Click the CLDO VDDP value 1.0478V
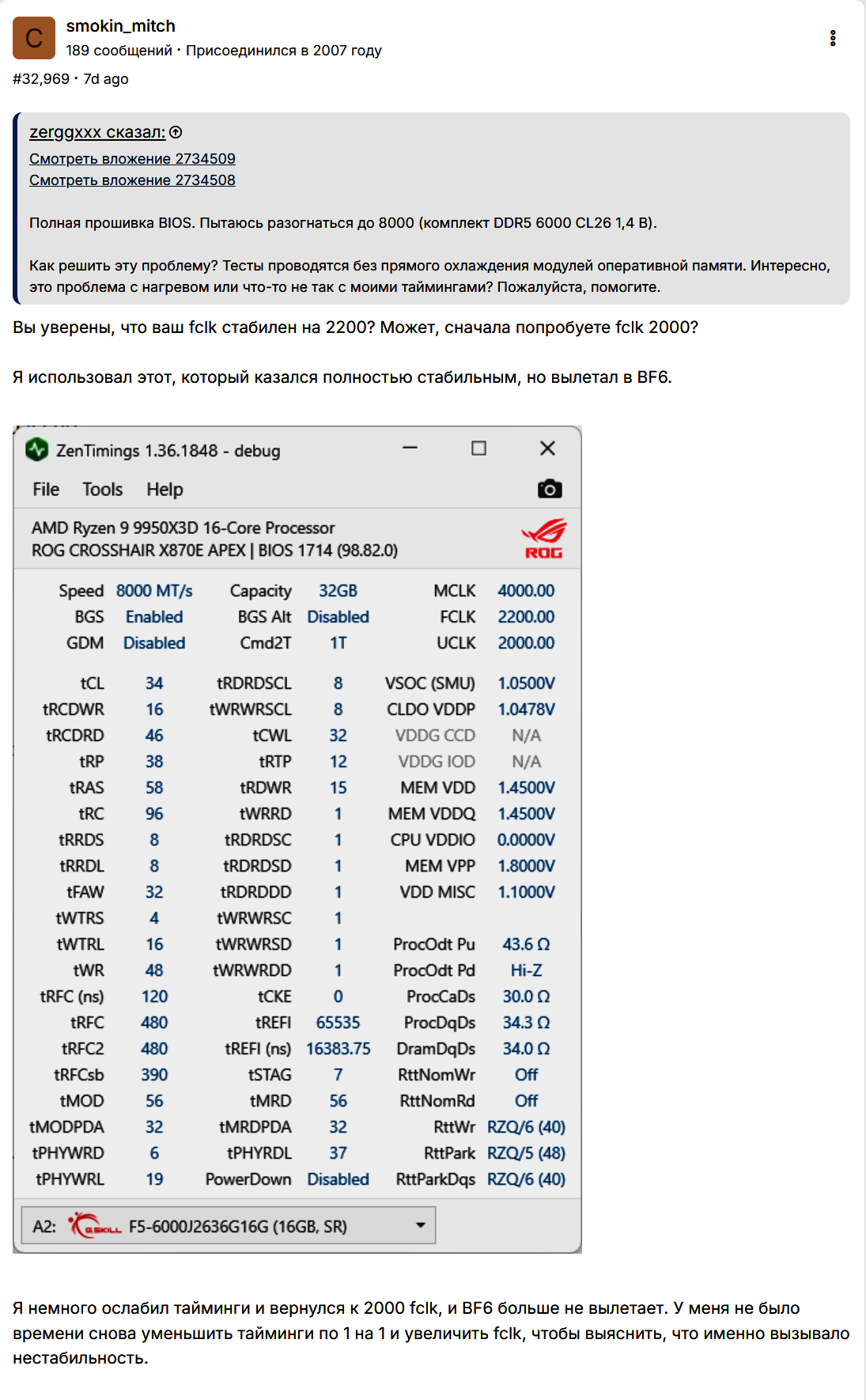 tap(526, 709)
